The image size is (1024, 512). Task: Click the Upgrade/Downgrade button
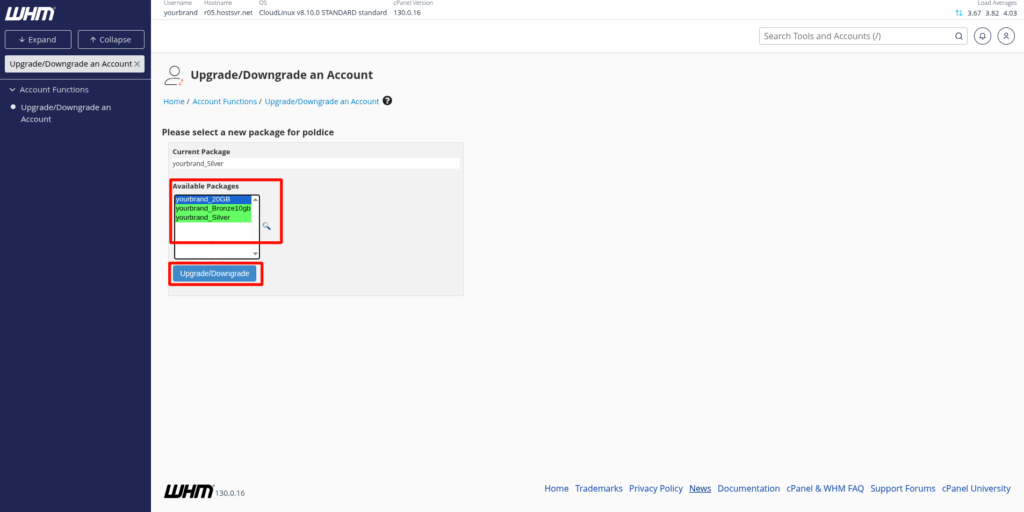214,273
